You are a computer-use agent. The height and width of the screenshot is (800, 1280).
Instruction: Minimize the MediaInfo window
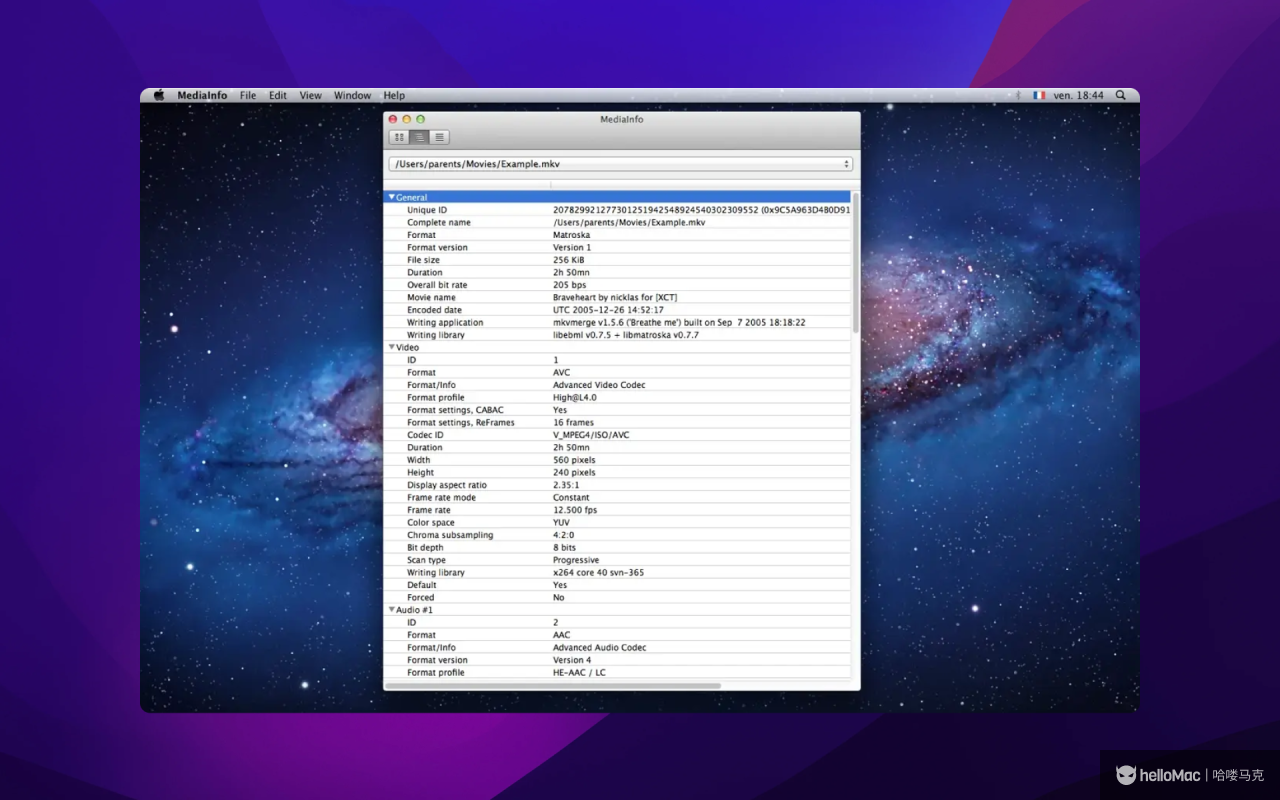[407, 119]
